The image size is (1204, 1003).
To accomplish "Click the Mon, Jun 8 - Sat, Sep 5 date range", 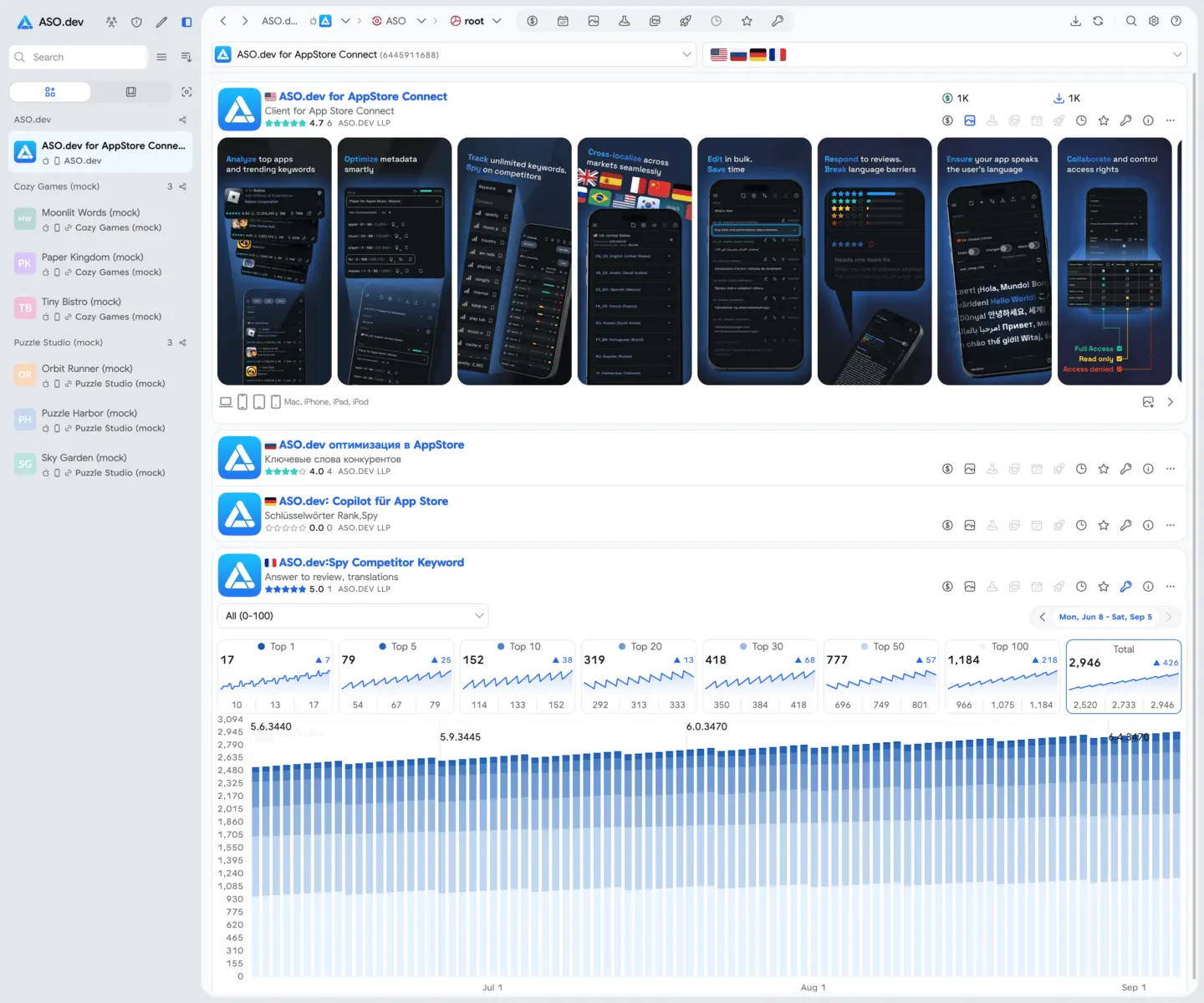I will pos(1105,617).
